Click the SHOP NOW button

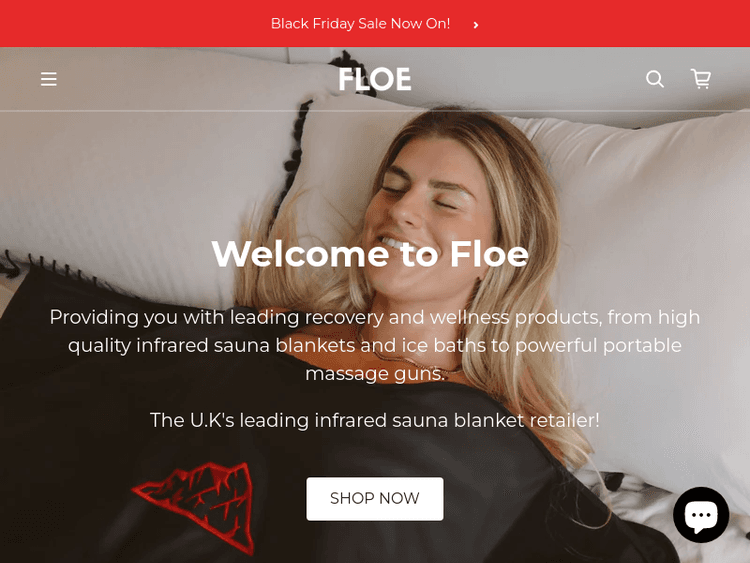pyautogui.click(x=375, y=498)
